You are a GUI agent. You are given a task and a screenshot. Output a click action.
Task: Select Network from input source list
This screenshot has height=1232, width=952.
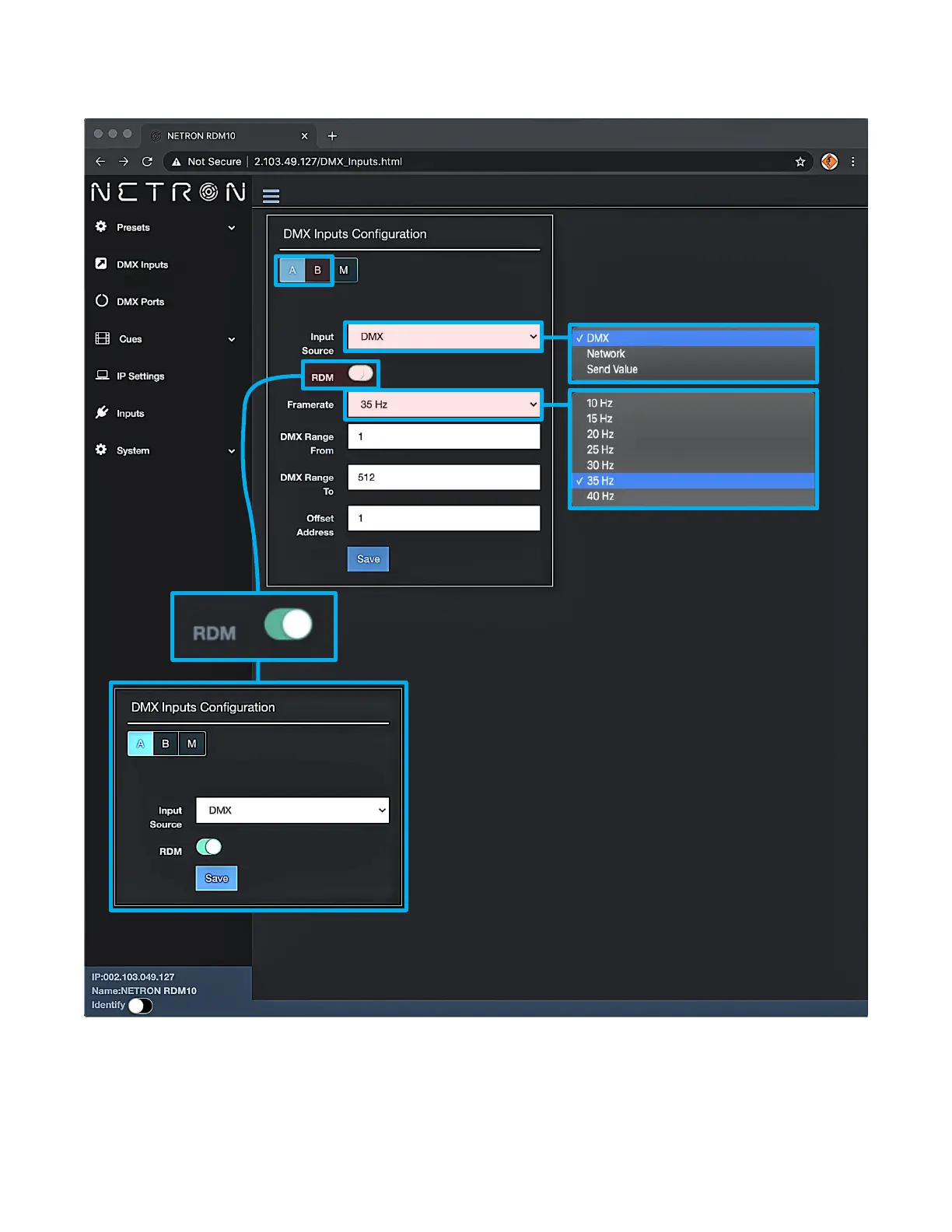605,354
